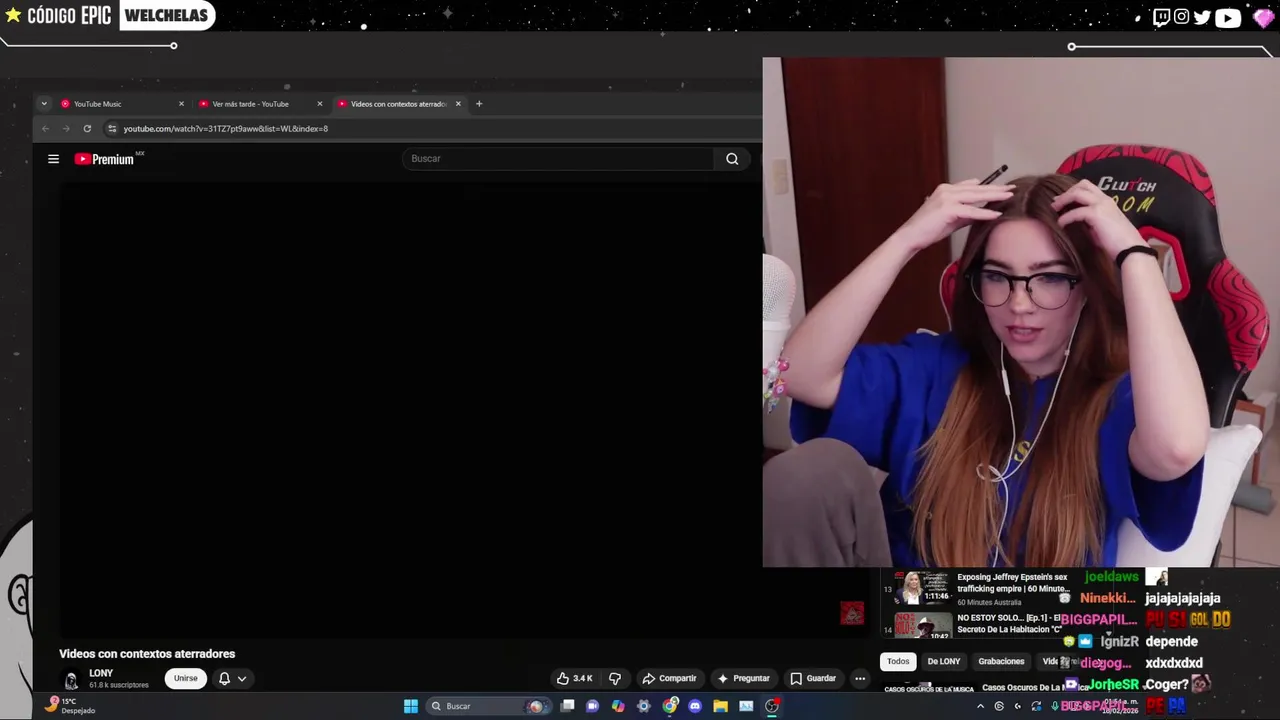Open the tab search dropdown arrow
This screenshot has height=720, width=1280.
point(44,104)
